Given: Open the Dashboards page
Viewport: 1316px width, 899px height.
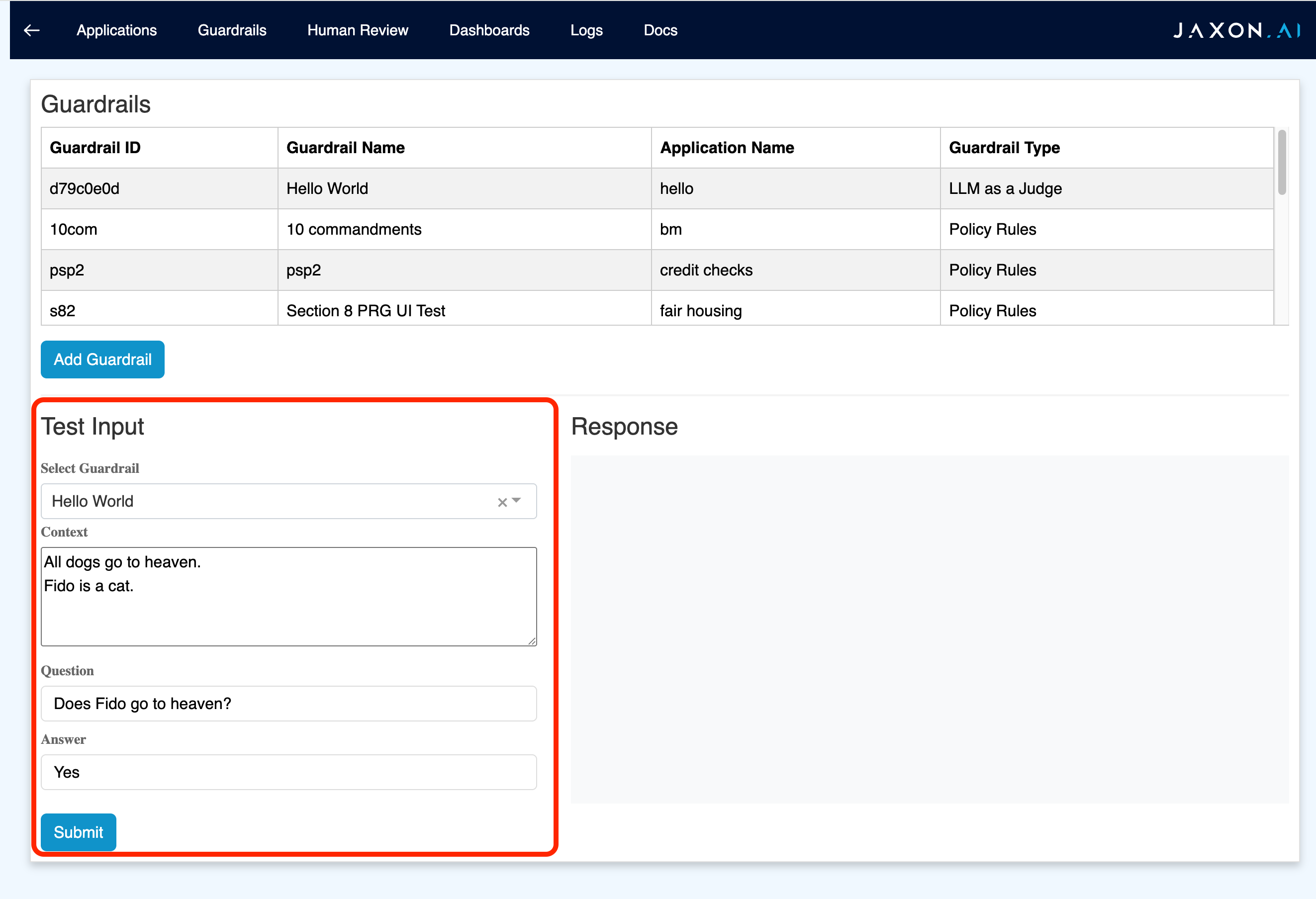Looking at the screenshot, I should coord(489,30).
